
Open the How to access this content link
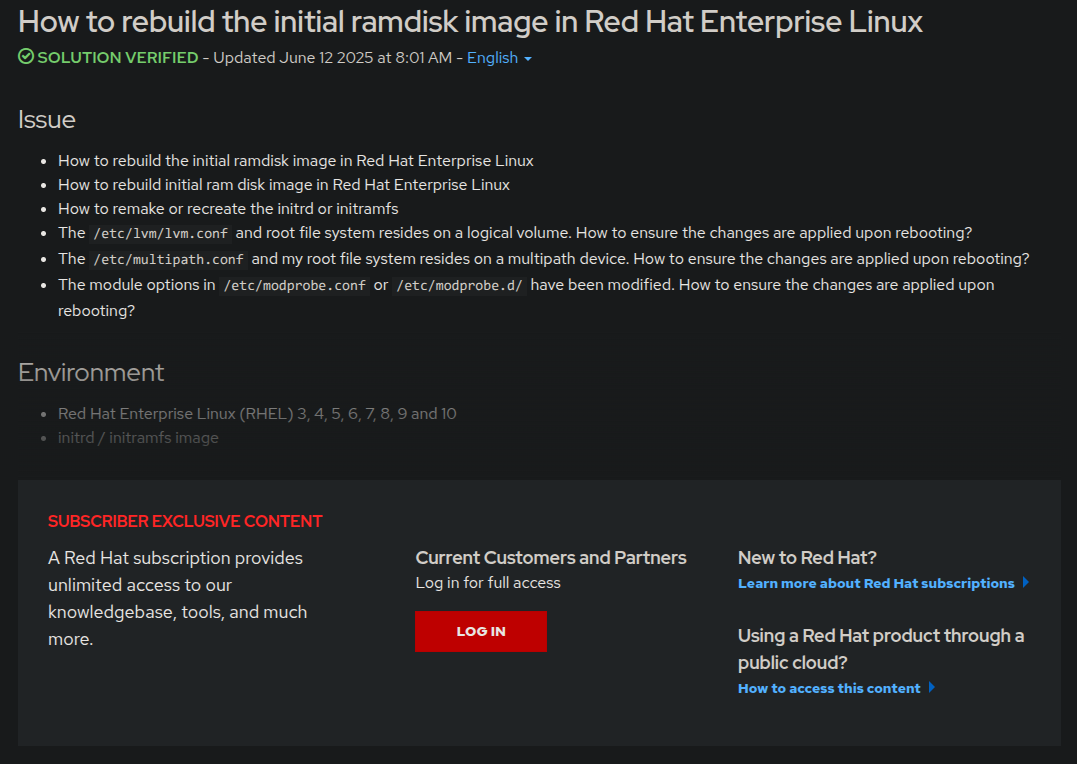pos(829,688)
